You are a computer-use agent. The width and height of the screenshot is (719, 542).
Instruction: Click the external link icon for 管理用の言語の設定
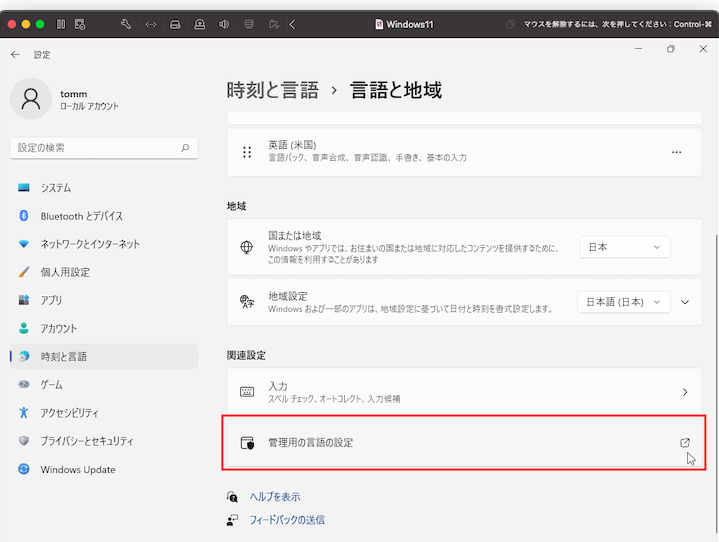pyautogui.click(x=685, y=442)
